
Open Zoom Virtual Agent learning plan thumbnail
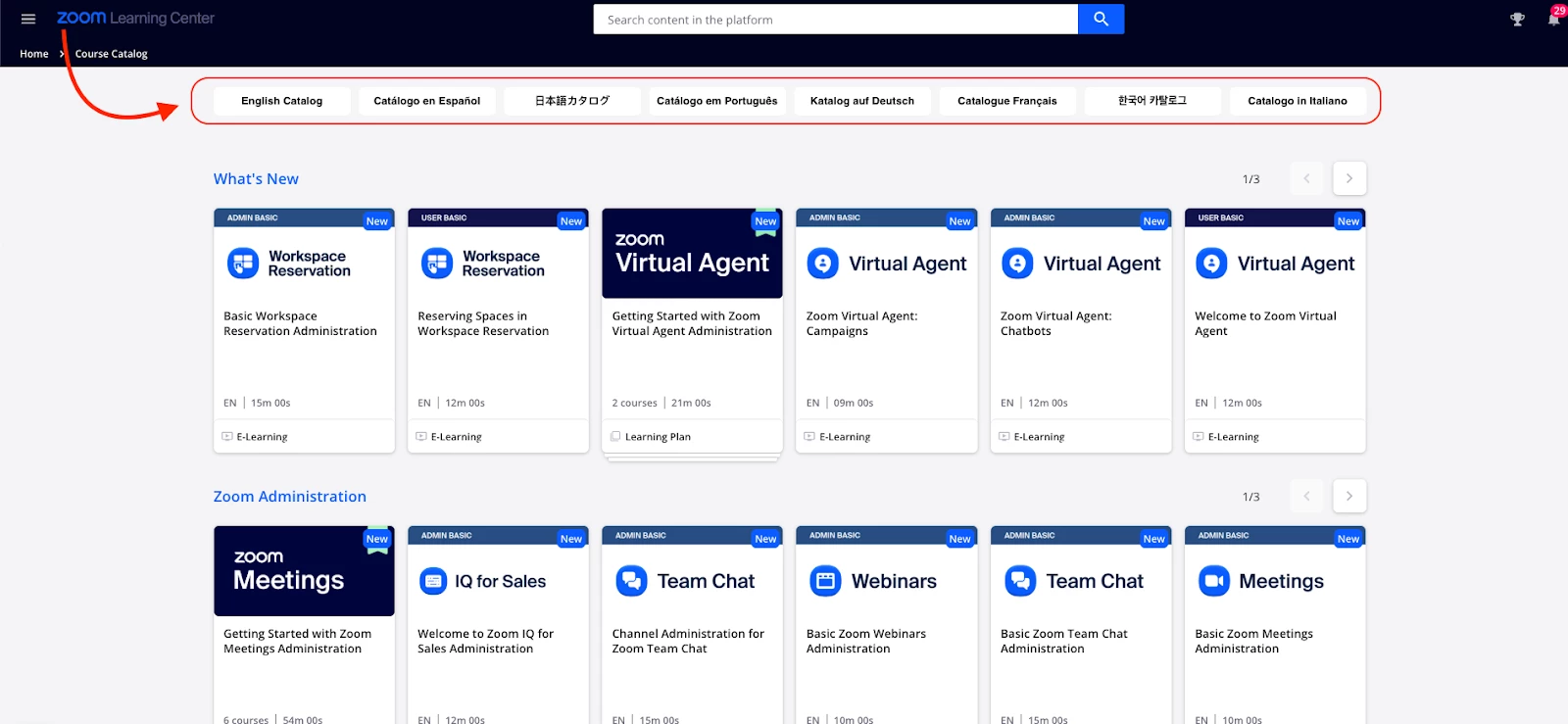pos(692,254)
